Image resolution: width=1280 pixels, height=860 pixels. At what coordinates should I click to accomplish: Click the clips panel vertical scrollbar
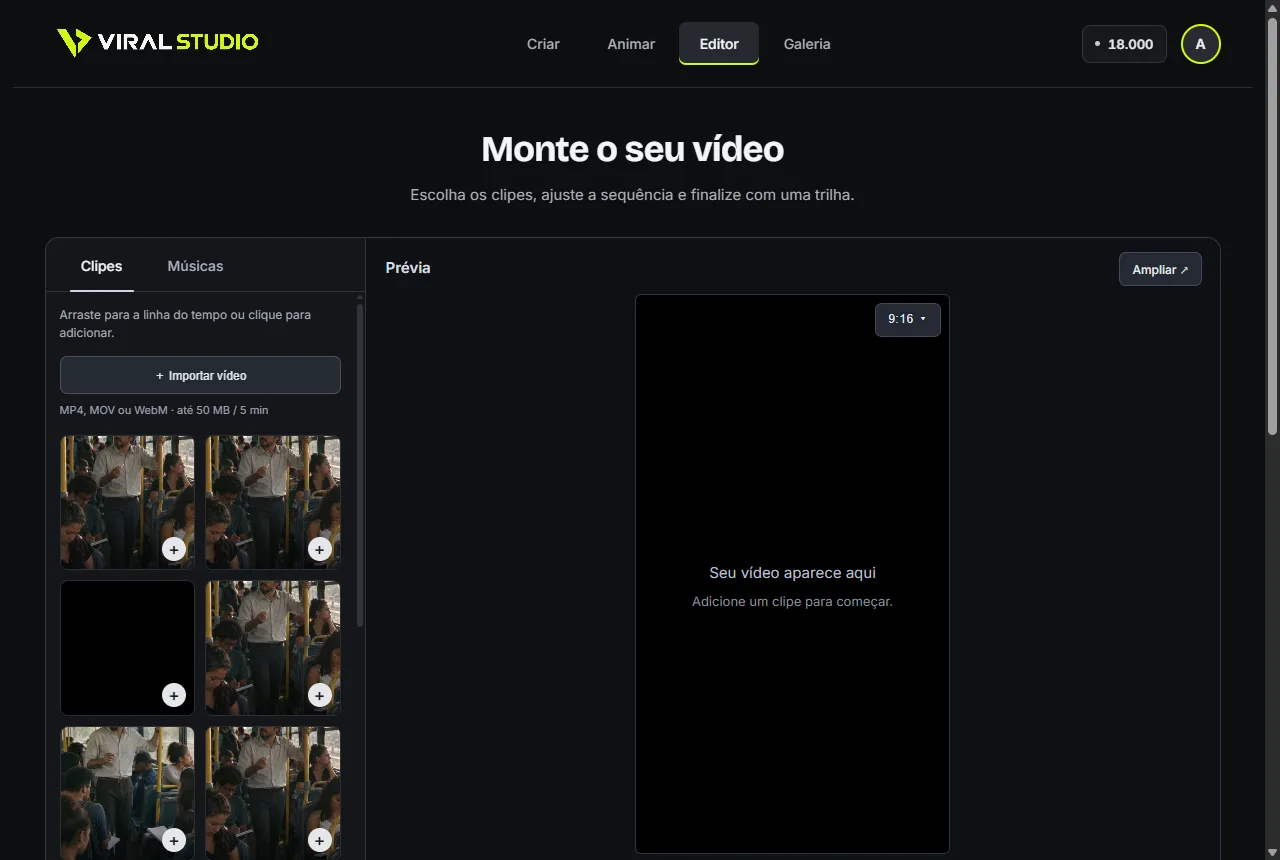tap(359, 465)
